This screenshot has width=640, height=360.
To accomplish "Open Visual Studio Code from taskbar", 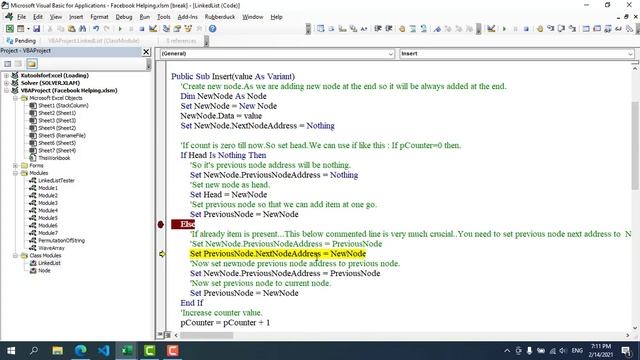I will tap(104, 351).
